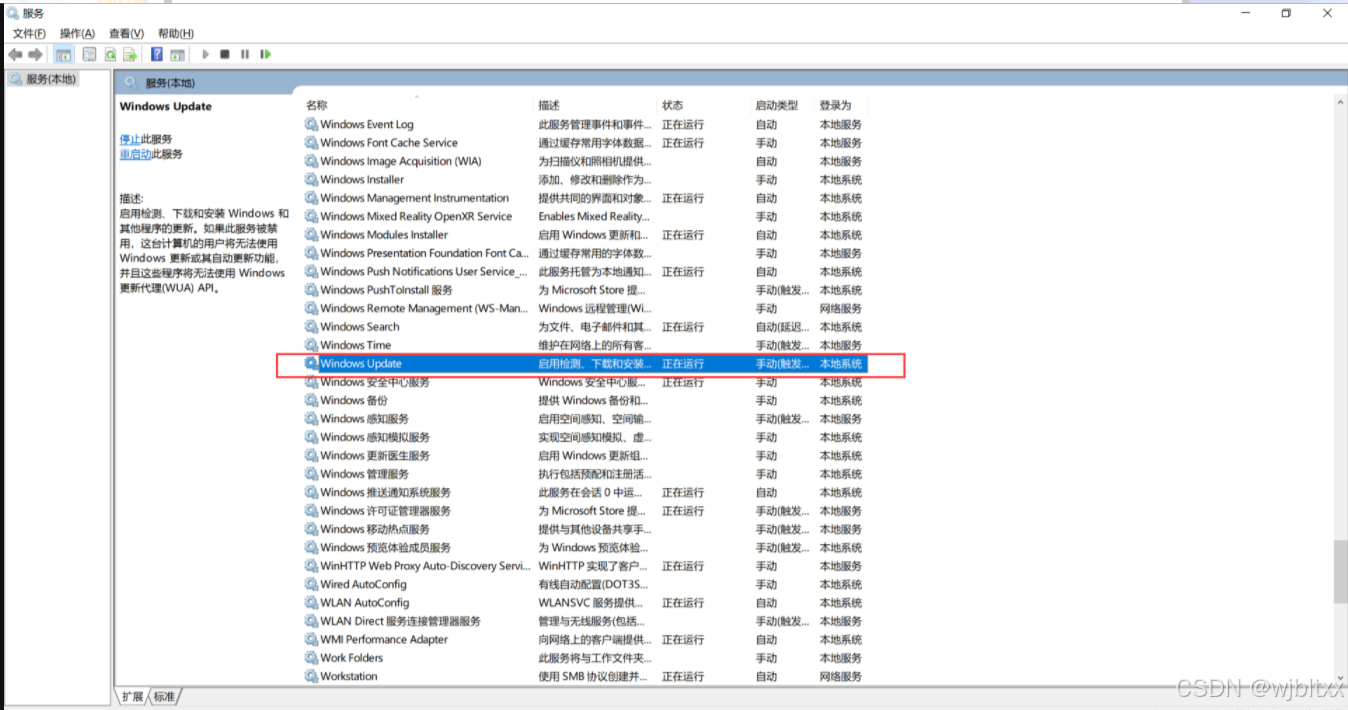Click the gear icon beside Workstation

coord(312,676)
